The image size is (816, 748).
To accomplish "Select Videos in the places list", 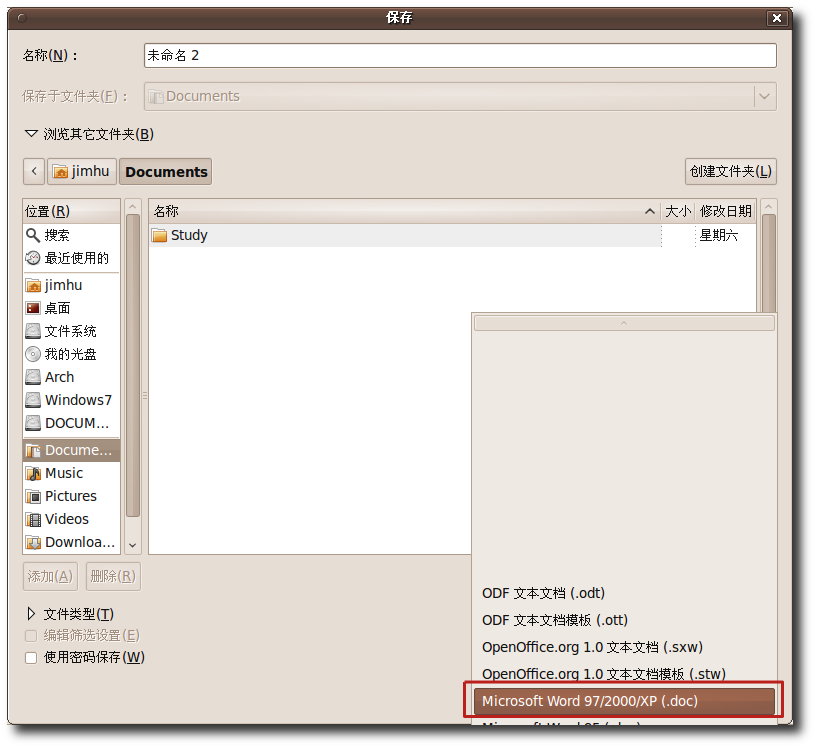I will pos(72,519).
